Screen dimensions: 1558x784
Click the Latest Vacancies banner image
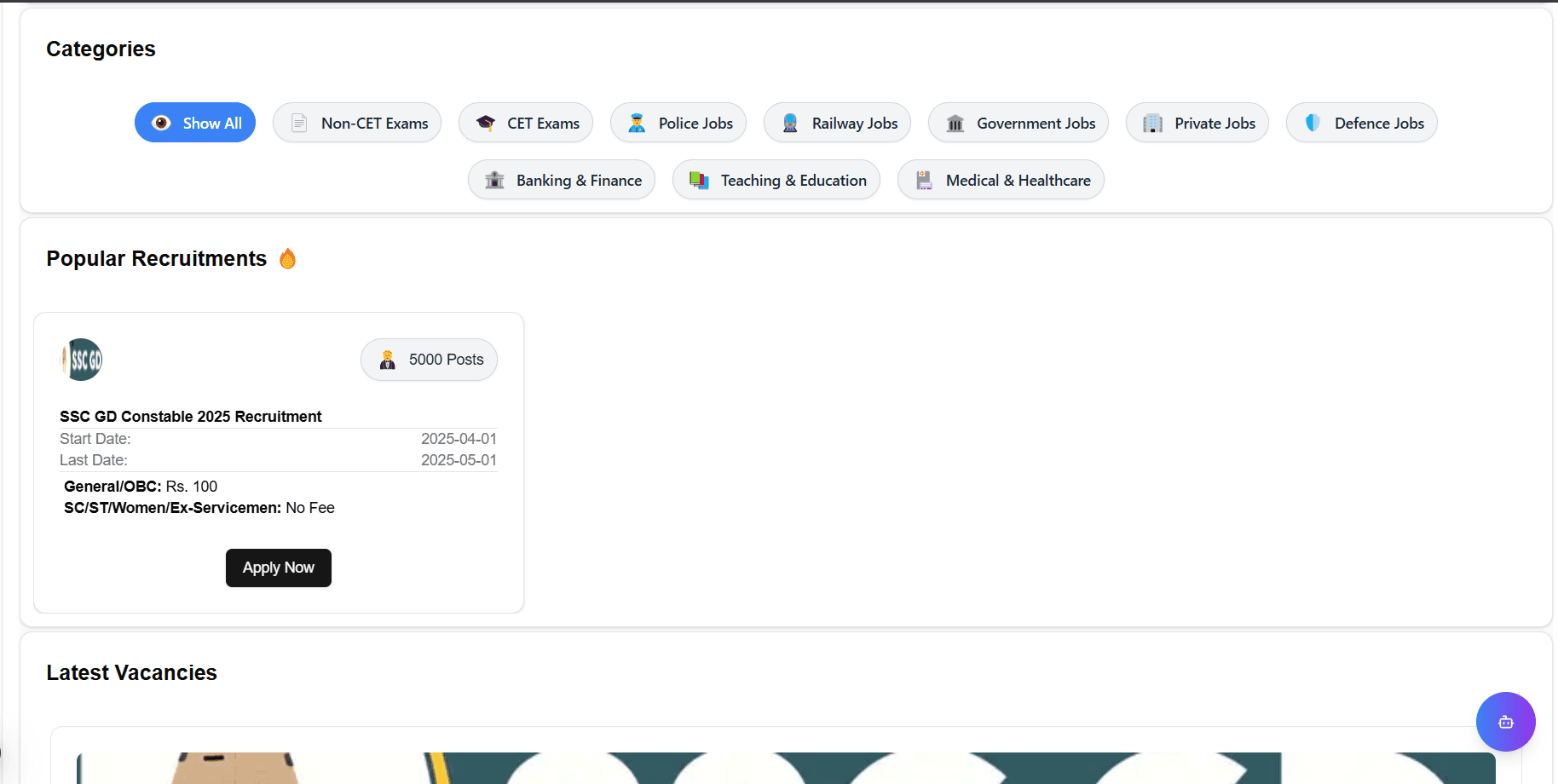pyautogui.click(x=786, y=768)
